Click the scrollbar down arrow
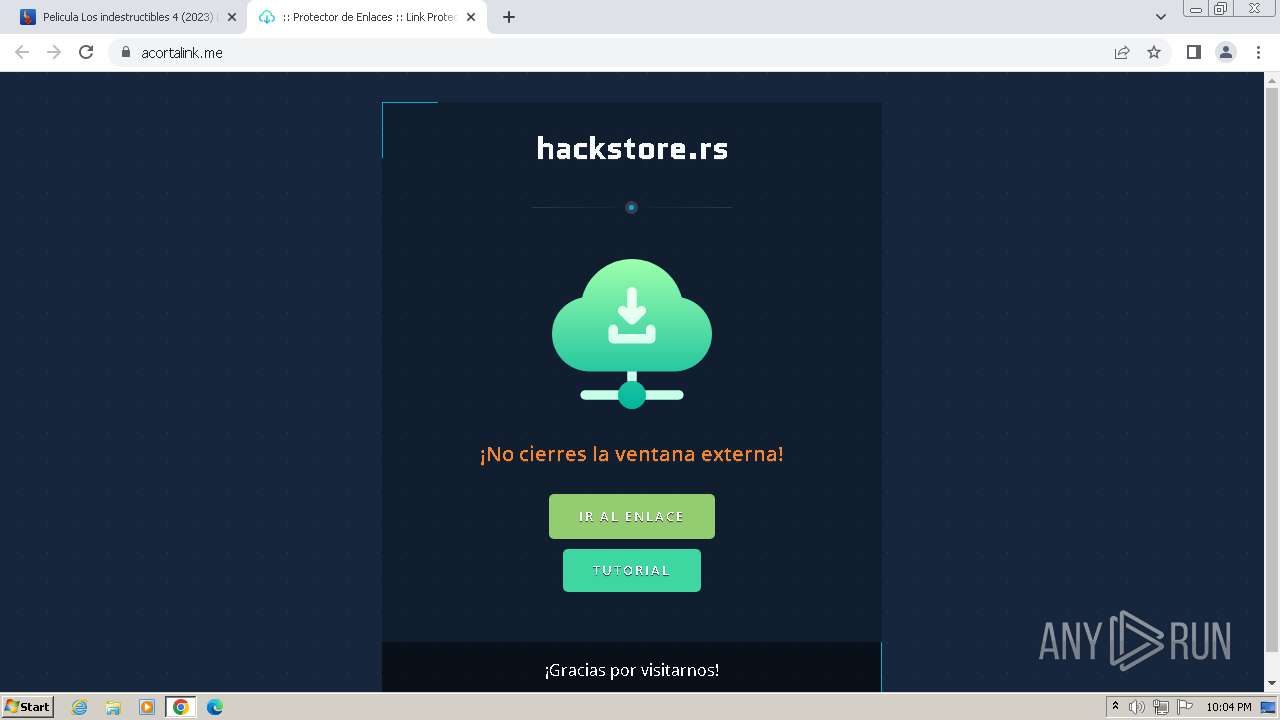This screenshot has height=720, width=1280. (x=1272, y=684)
